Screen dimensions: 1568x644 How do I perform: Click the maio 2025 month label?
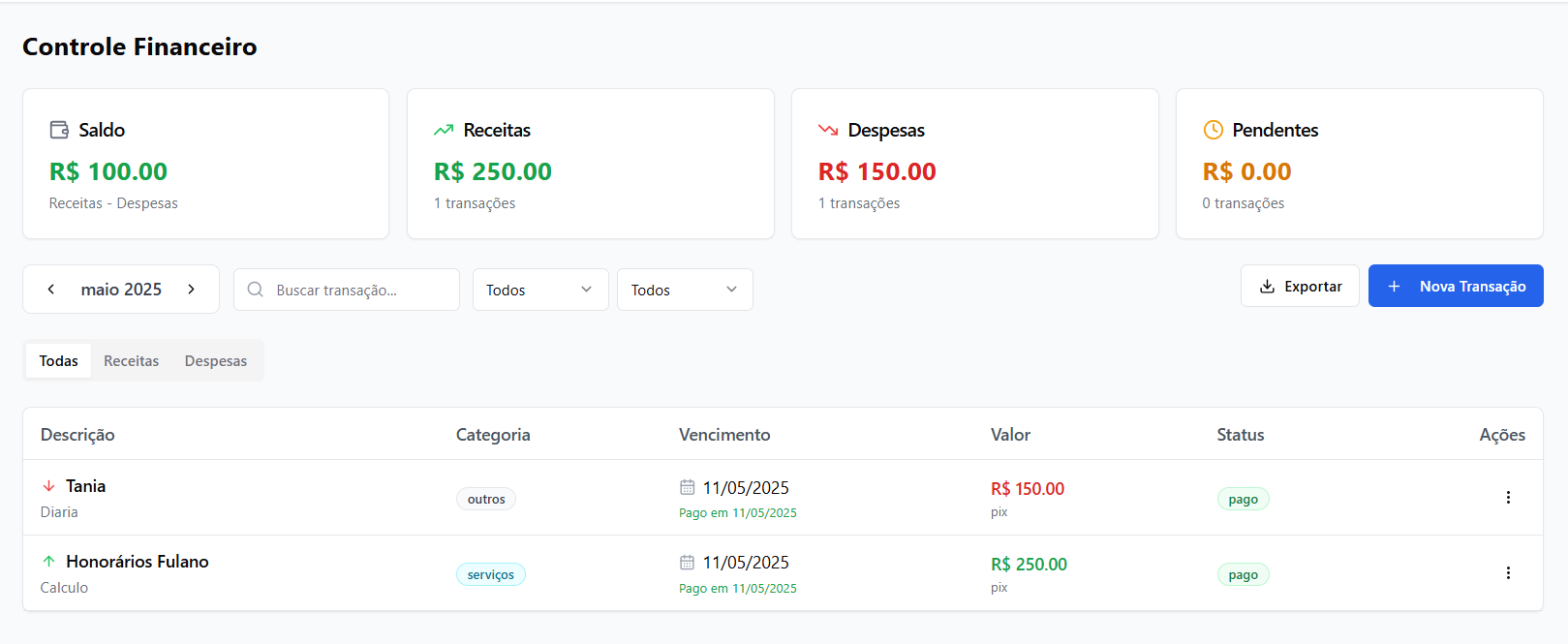coord(121,290)
